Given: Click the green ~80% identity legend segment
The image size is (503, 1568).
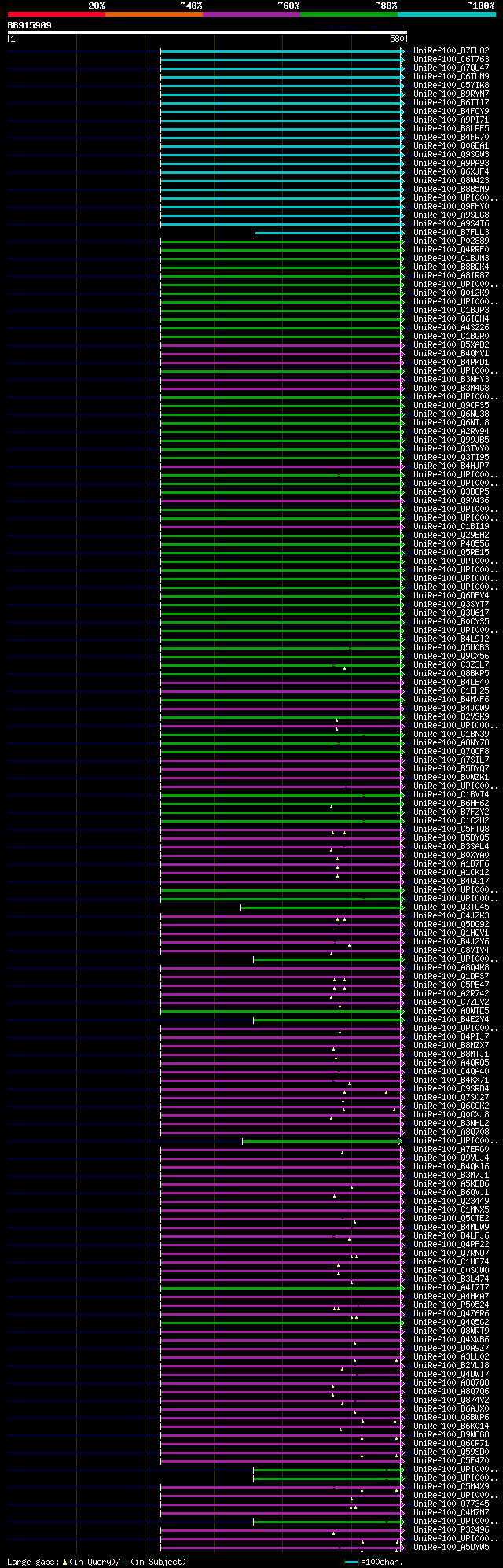Looking at the screenshot, I should click(348, 14).
